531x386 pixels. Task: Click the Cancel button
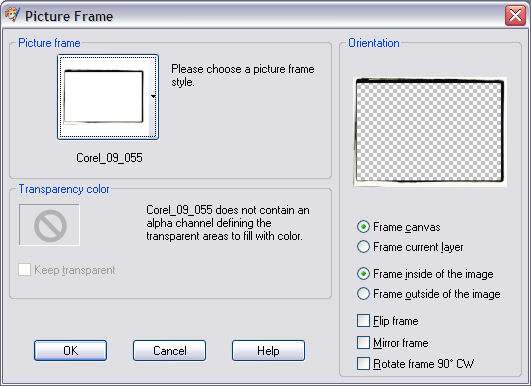click(169, 350)
